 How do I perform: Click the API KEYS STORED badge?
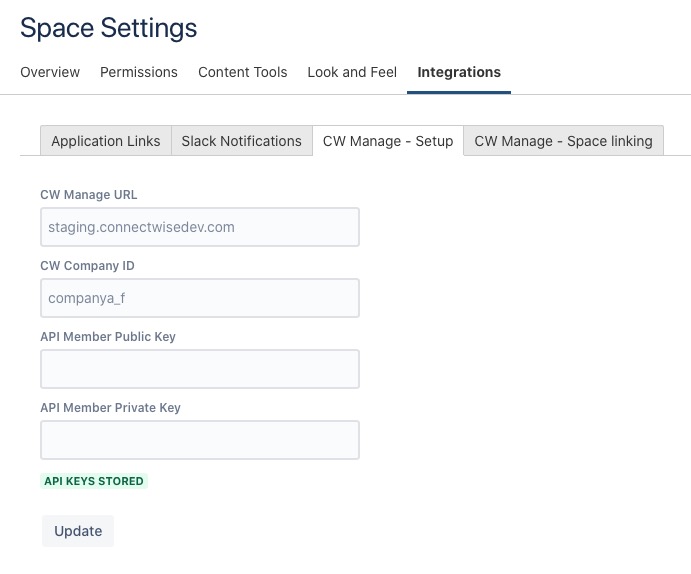pos(94,481)
